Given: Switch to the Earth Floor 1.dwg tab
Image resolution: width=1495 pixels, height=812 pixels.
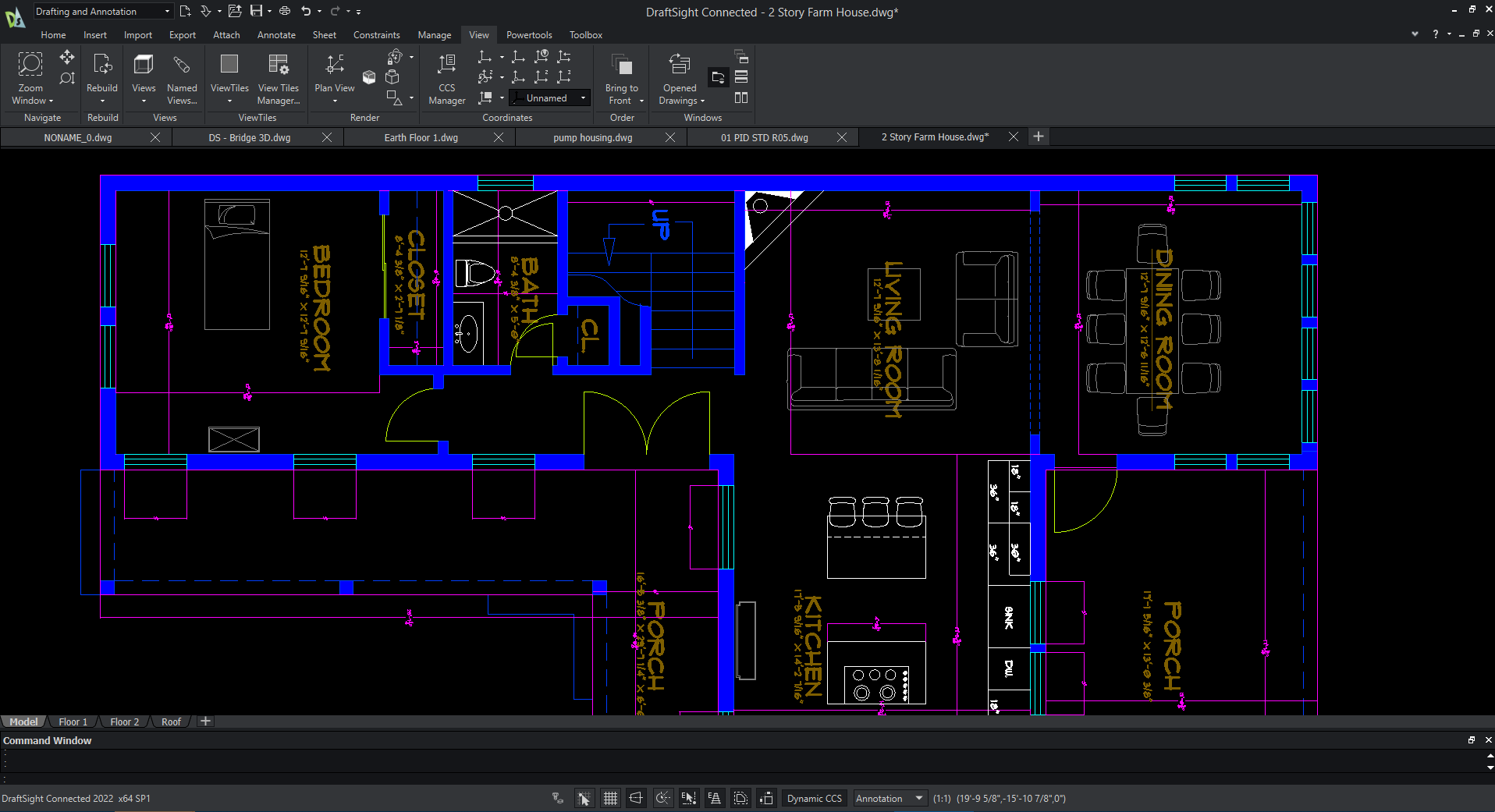Looking at the screenshot, I should 421,137.
